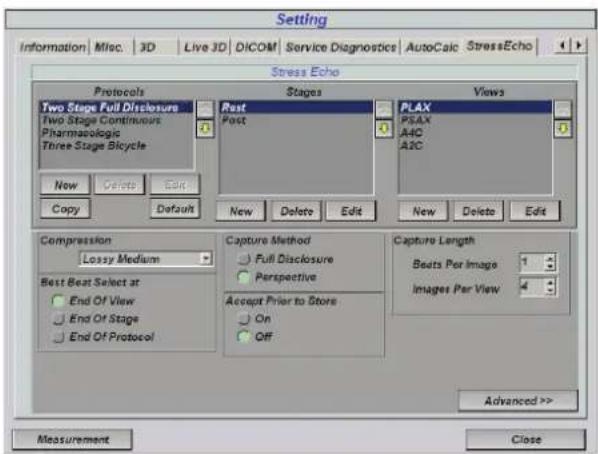The image size is (598, 454).
Task: Move selected view down with yellow arrow
Action: pos(563,128)
